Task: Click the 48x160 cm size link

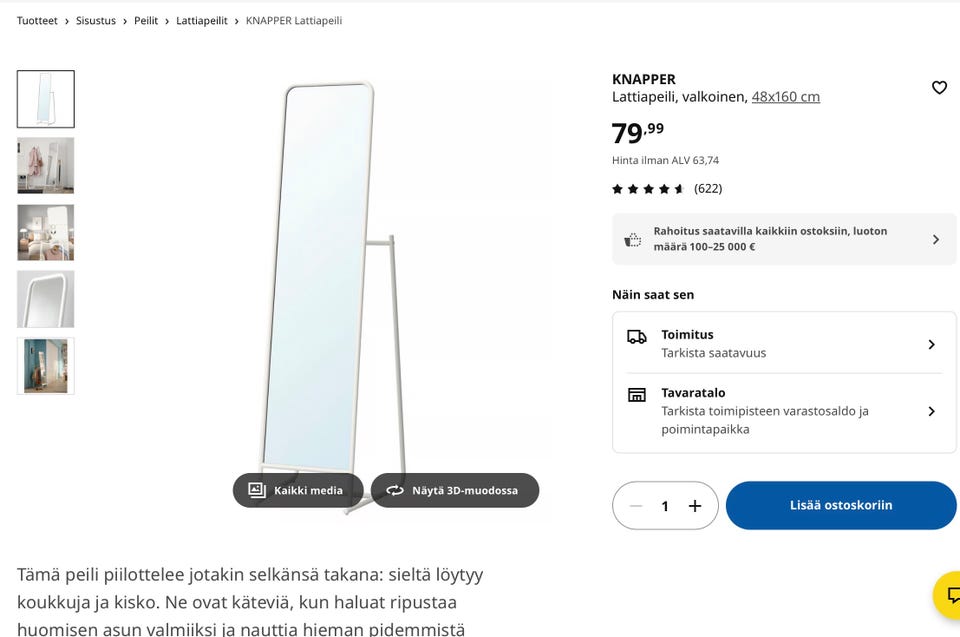Action: pos(786,97)
